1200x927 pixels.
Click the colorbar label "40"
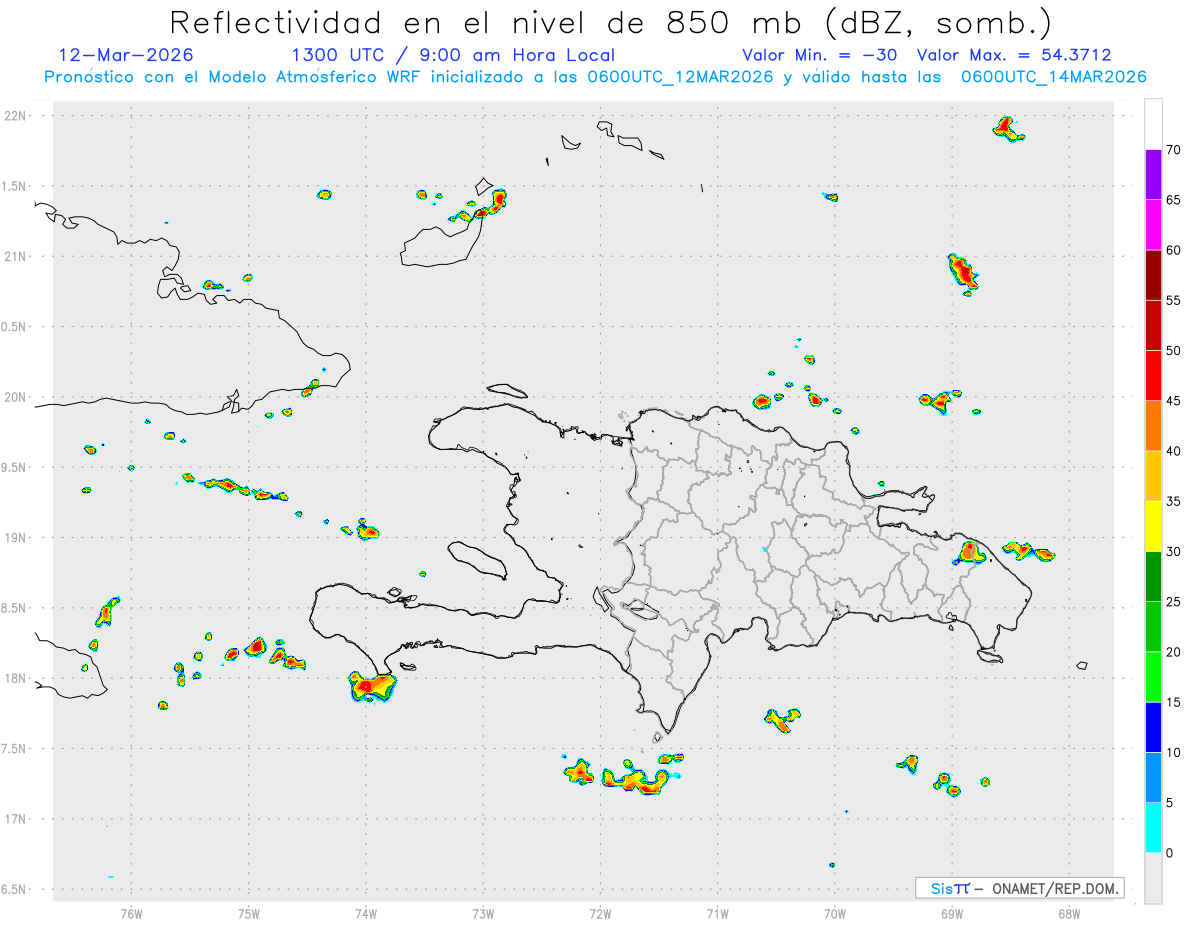pos(1173,451)
